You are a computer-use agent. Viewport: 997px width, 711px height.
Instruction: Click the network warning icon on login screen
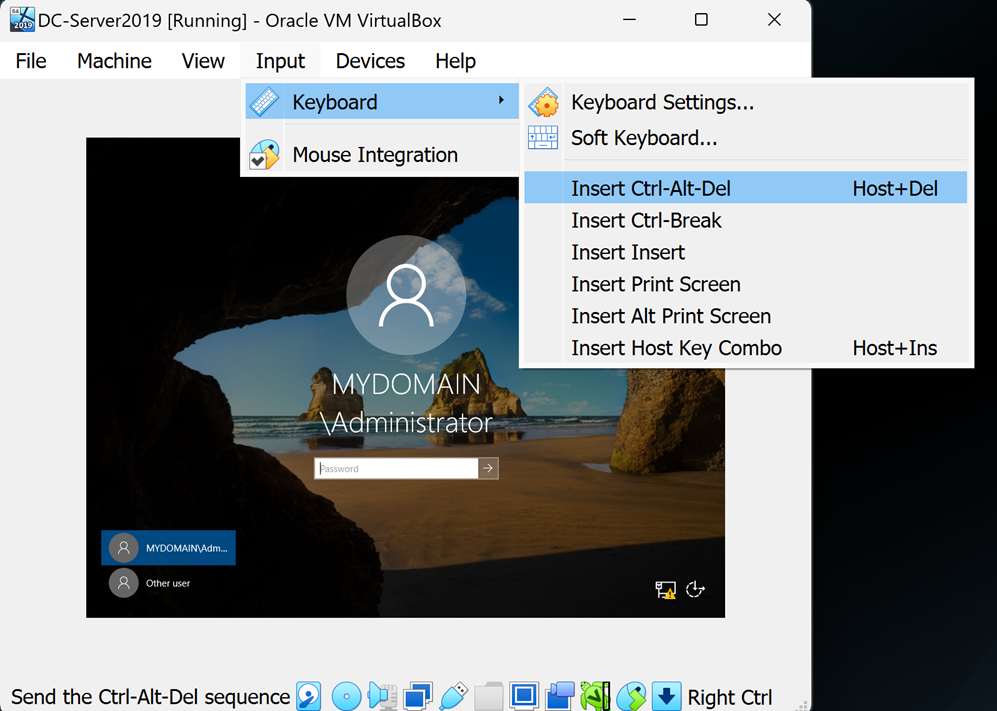point(665,590)
